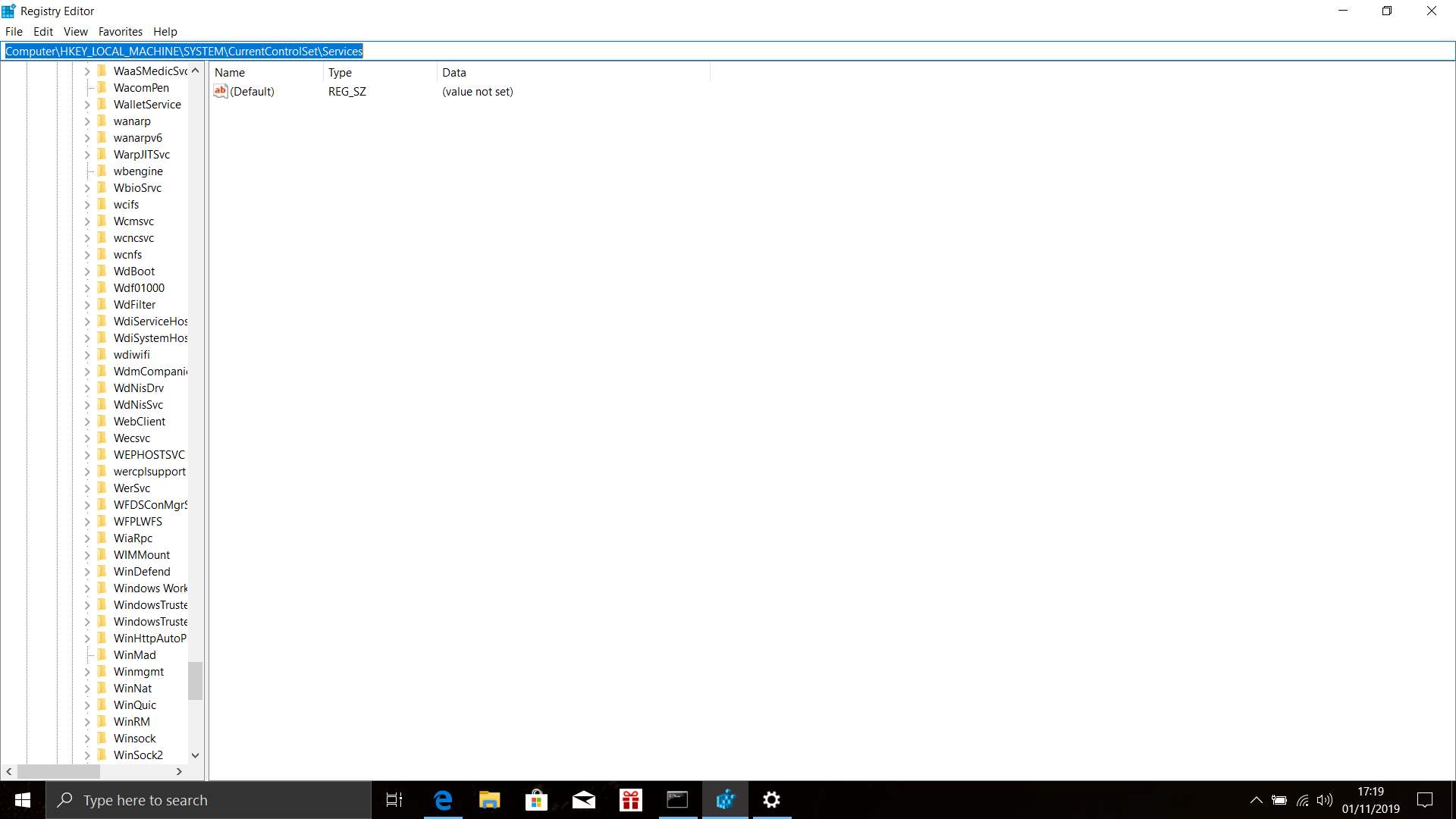Select the wcncsvc folder icon

pos(102,237)
